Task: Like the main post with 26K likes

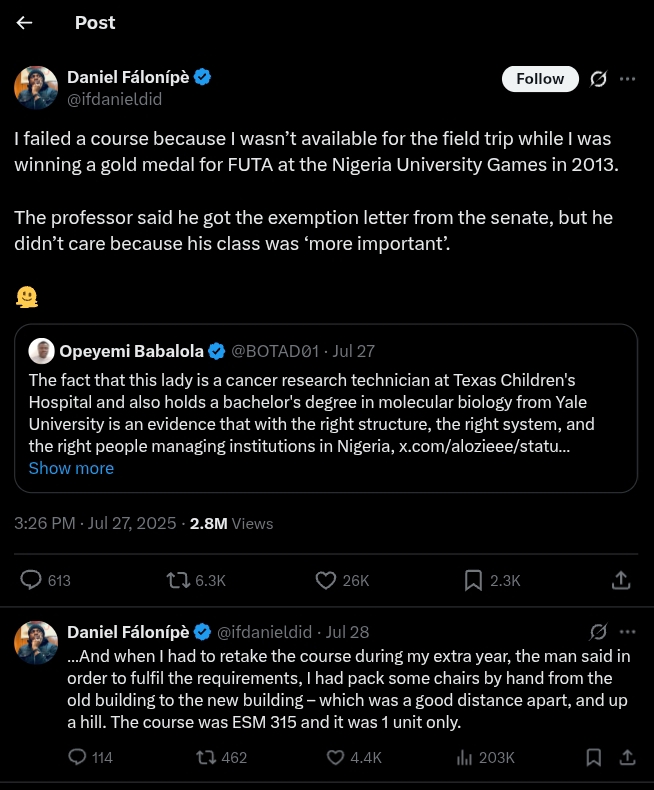Action: (x=326, y=580)
